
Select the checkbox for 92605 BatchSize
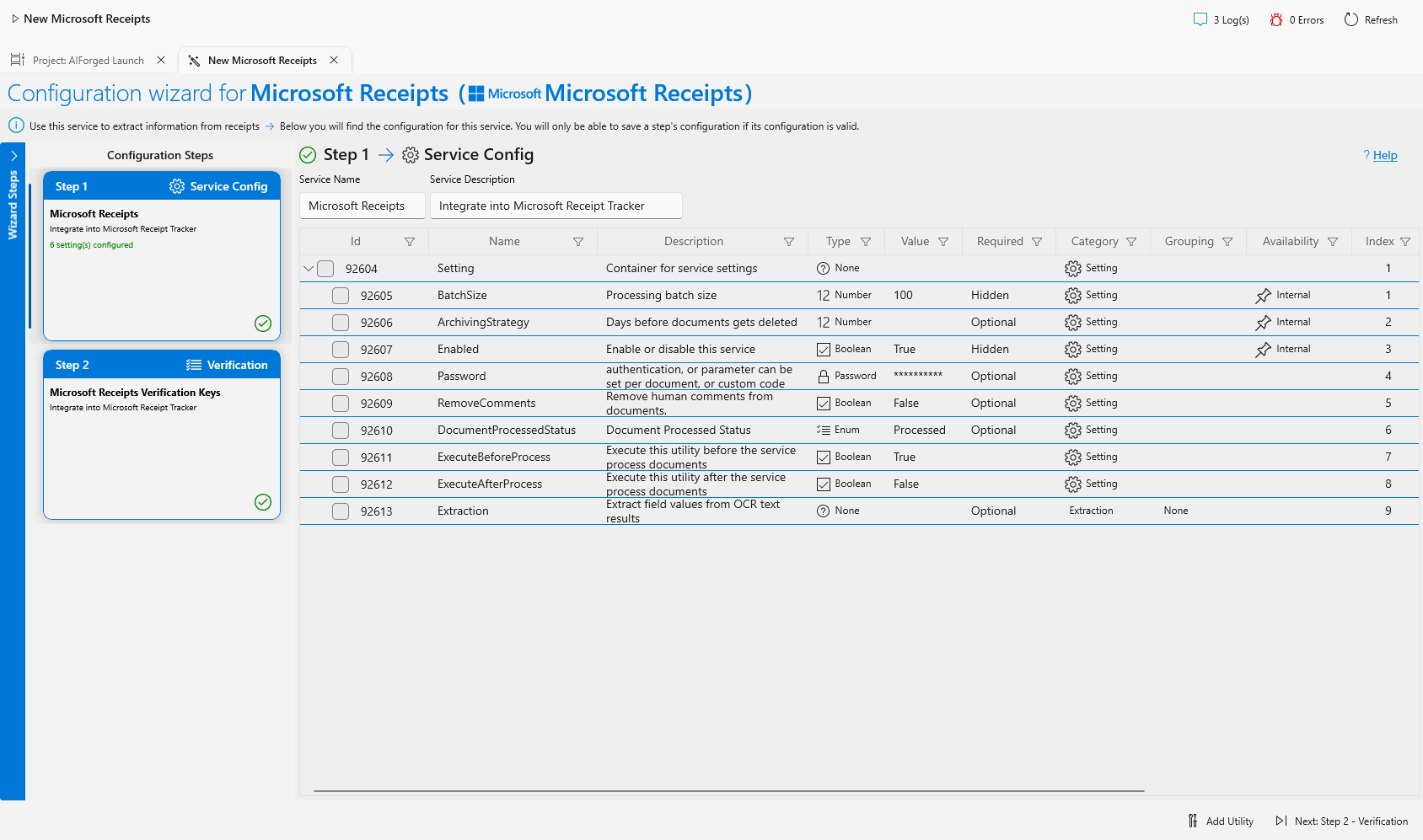coord(341,296)
